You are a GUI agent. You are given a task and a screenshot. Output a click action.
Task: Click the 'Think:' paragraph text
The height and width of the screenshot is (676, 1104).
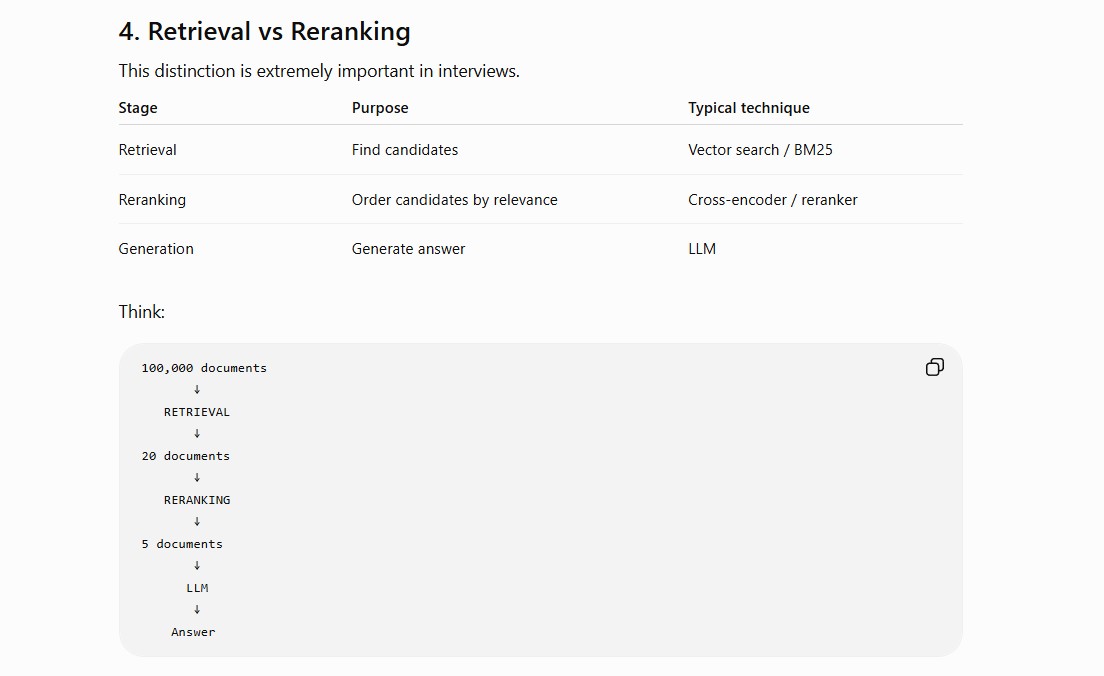pyautogui.click(x=142, y=312)
